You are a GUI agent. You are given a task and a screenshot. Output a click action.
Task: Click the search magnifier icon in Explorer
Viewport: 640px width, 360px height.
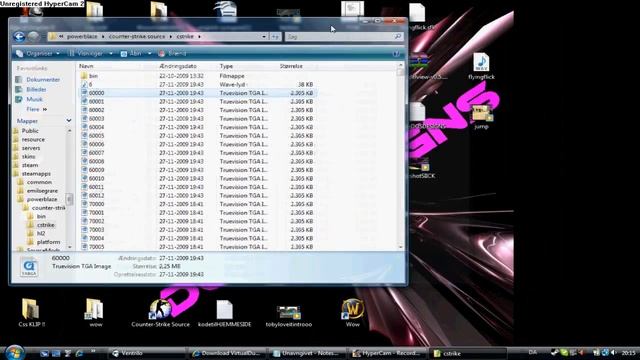pos(398,37)
